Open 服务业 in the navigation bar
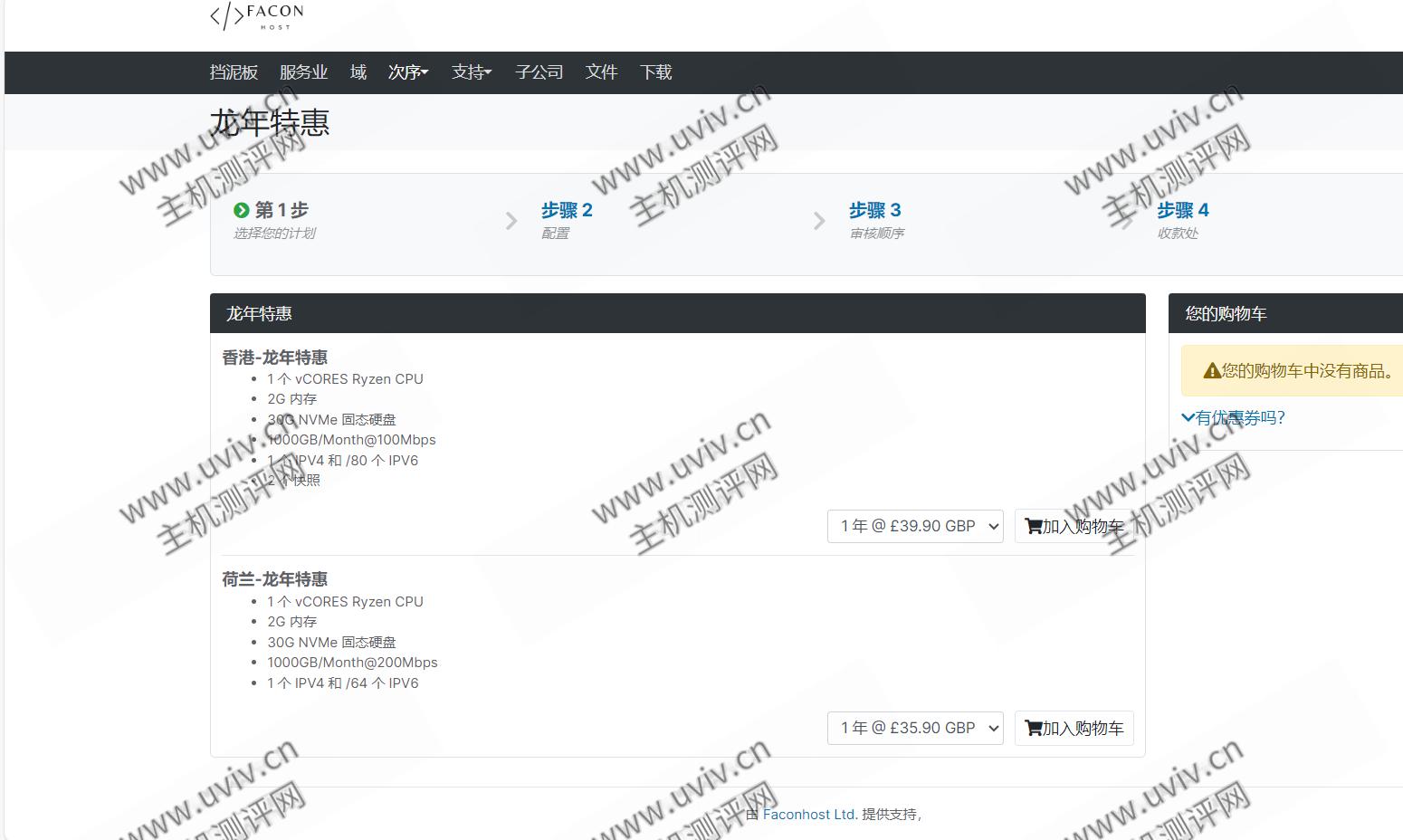1403x840 pixels. (303, 72)
